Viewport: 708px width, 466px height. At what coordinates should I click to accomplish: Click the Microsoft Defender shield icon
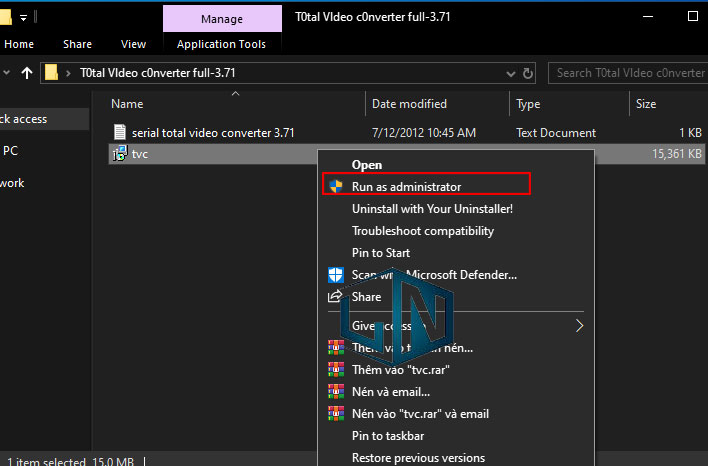pos(335,275)
